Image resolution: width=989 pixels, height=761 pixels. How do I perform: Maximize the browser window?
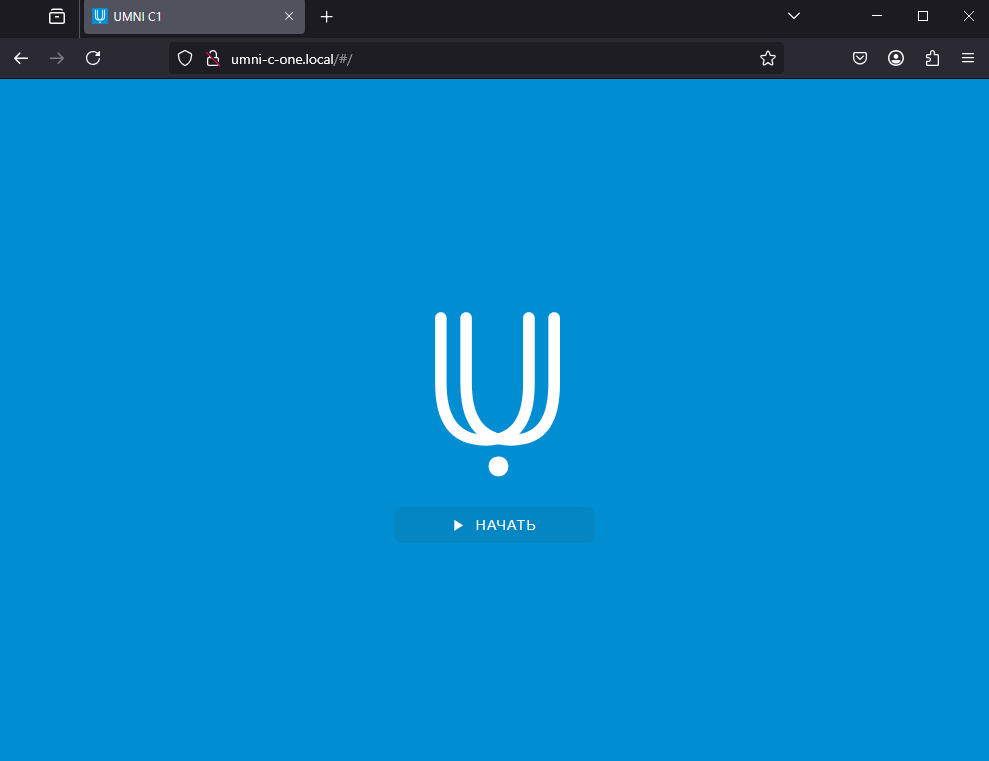(x=923, y=16)
